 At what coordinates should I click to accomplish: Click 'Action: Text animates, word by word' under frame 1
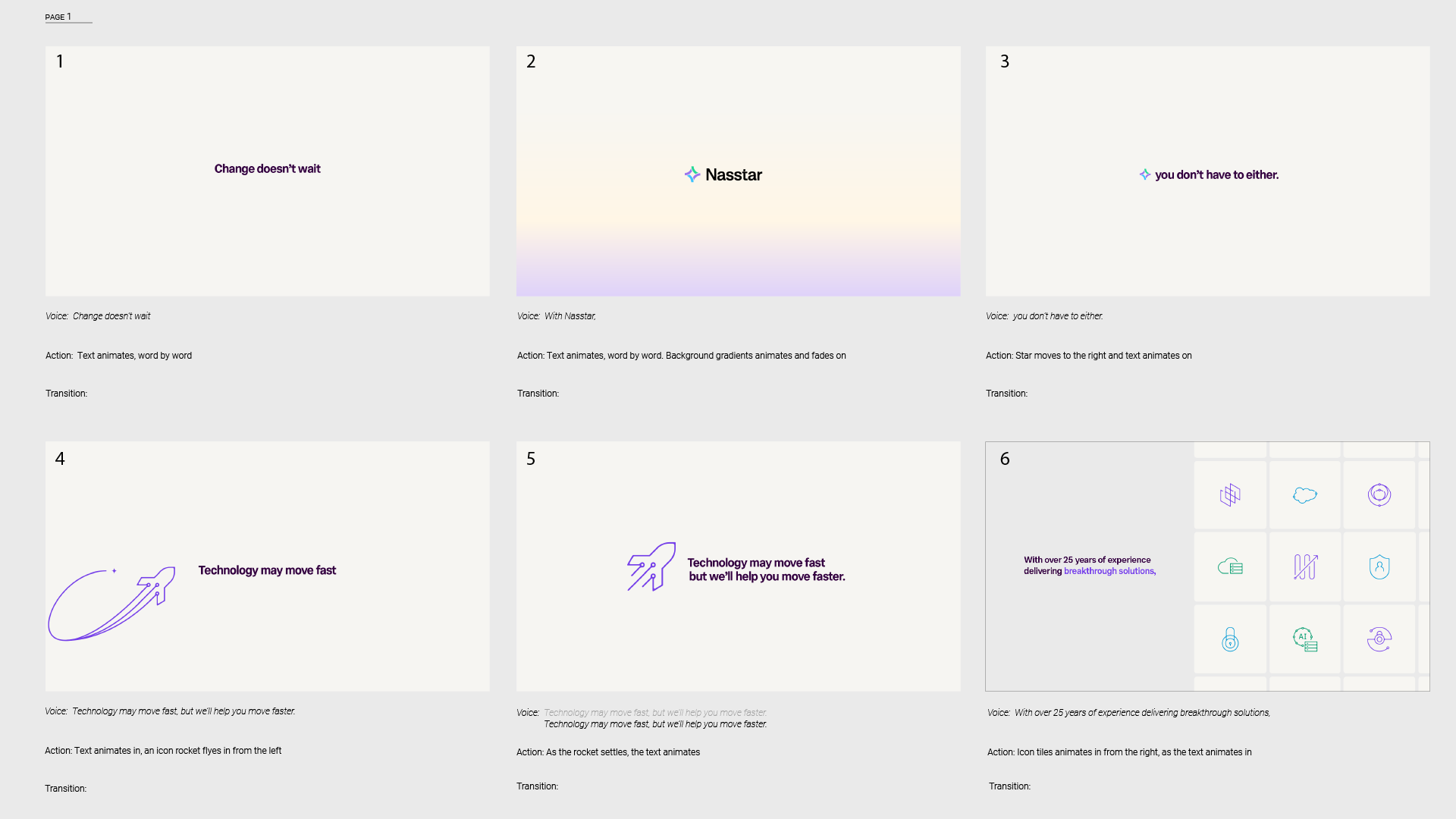(118, 356)
